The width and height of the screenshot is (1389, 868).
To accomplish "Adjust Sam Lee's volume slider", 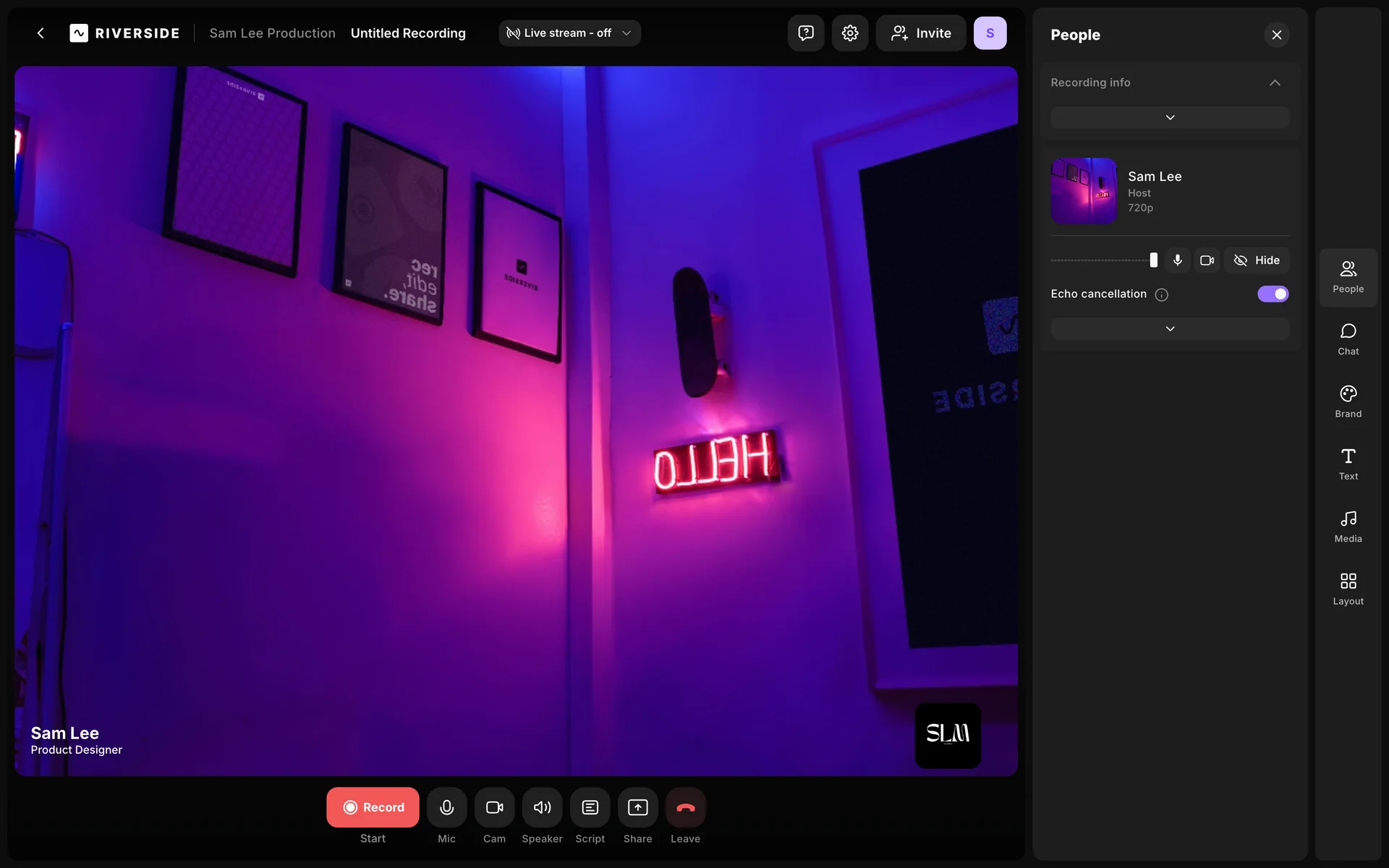I will pyautogui.click(x=1153, y=260).
